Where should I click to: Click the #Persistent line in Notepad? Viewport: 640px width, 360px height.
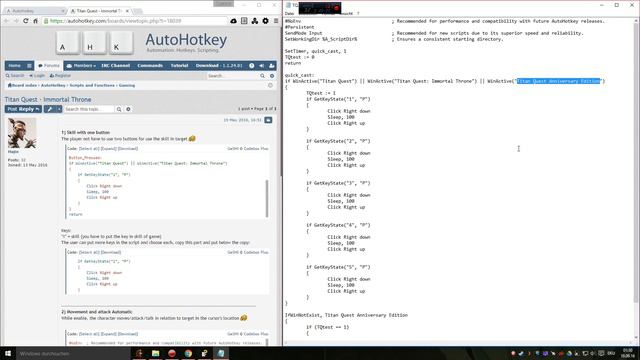tap(300, 27)
